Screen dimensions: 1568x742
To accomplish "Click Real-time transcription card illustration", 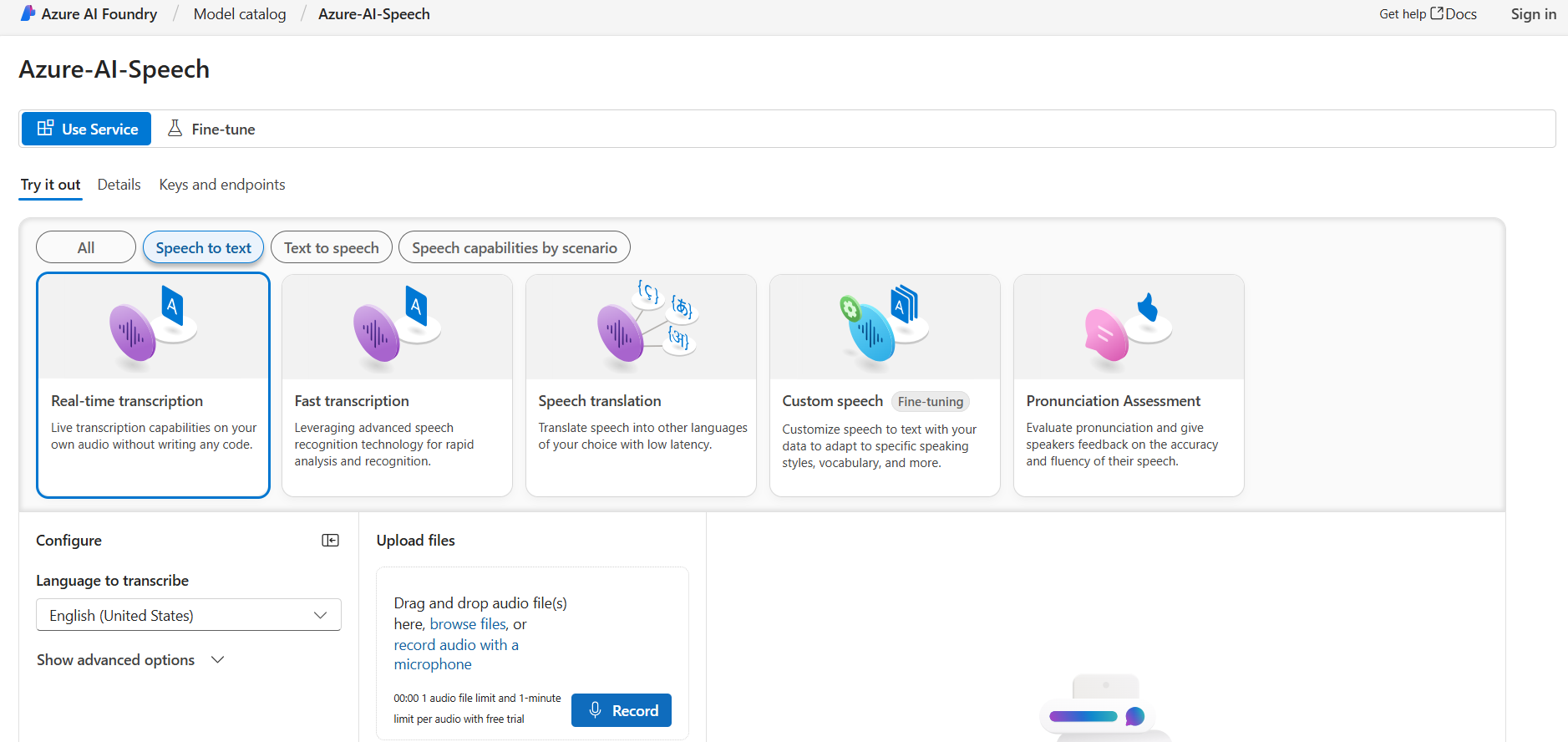I will tap(154, 328).
